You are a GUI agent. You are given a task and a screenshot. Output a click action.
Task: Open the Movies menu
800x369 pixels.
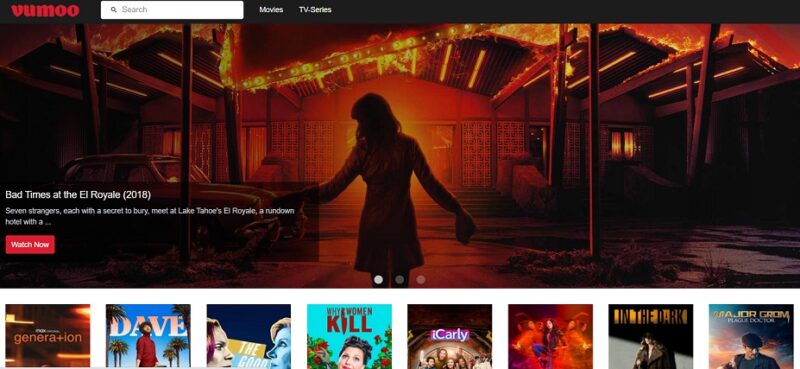(271, 10)
